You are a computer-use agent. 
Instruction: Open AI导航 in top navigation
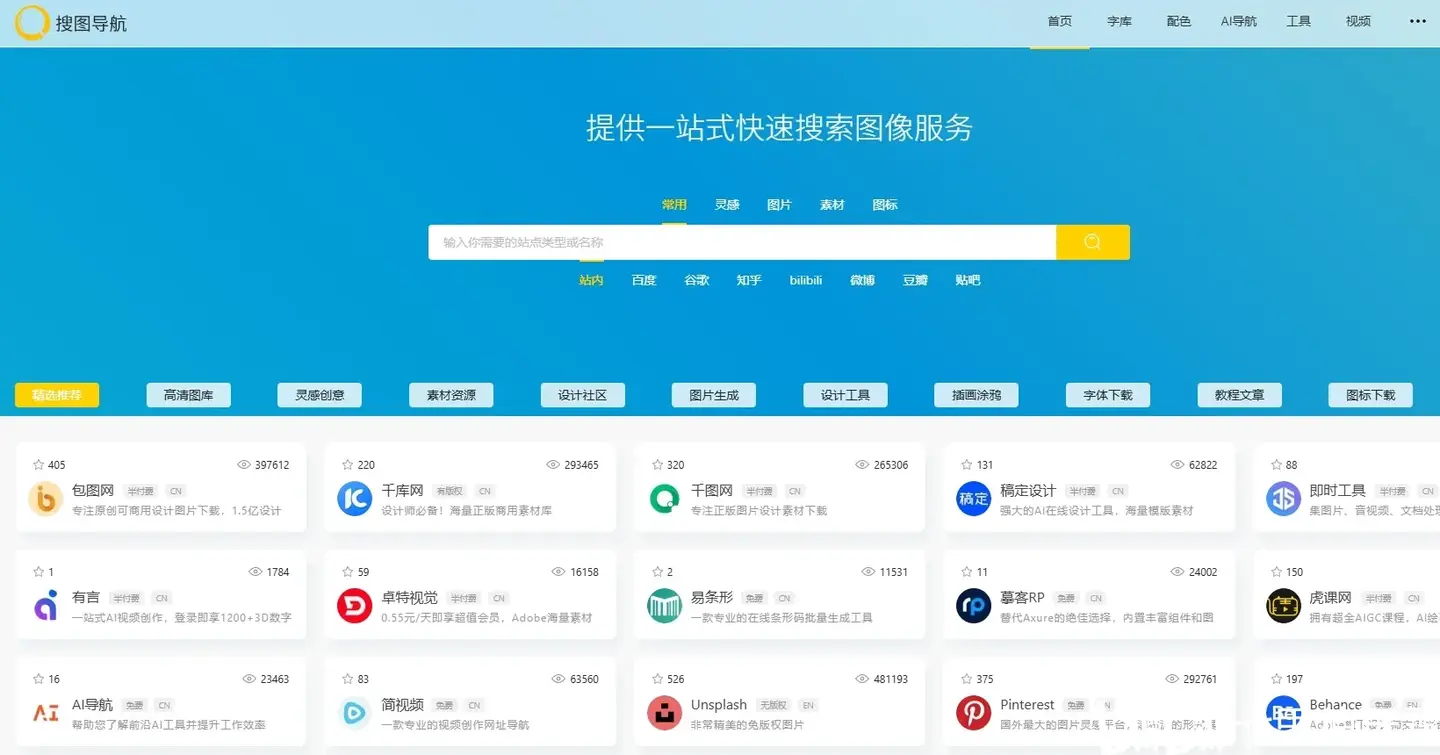(1239, 21)
